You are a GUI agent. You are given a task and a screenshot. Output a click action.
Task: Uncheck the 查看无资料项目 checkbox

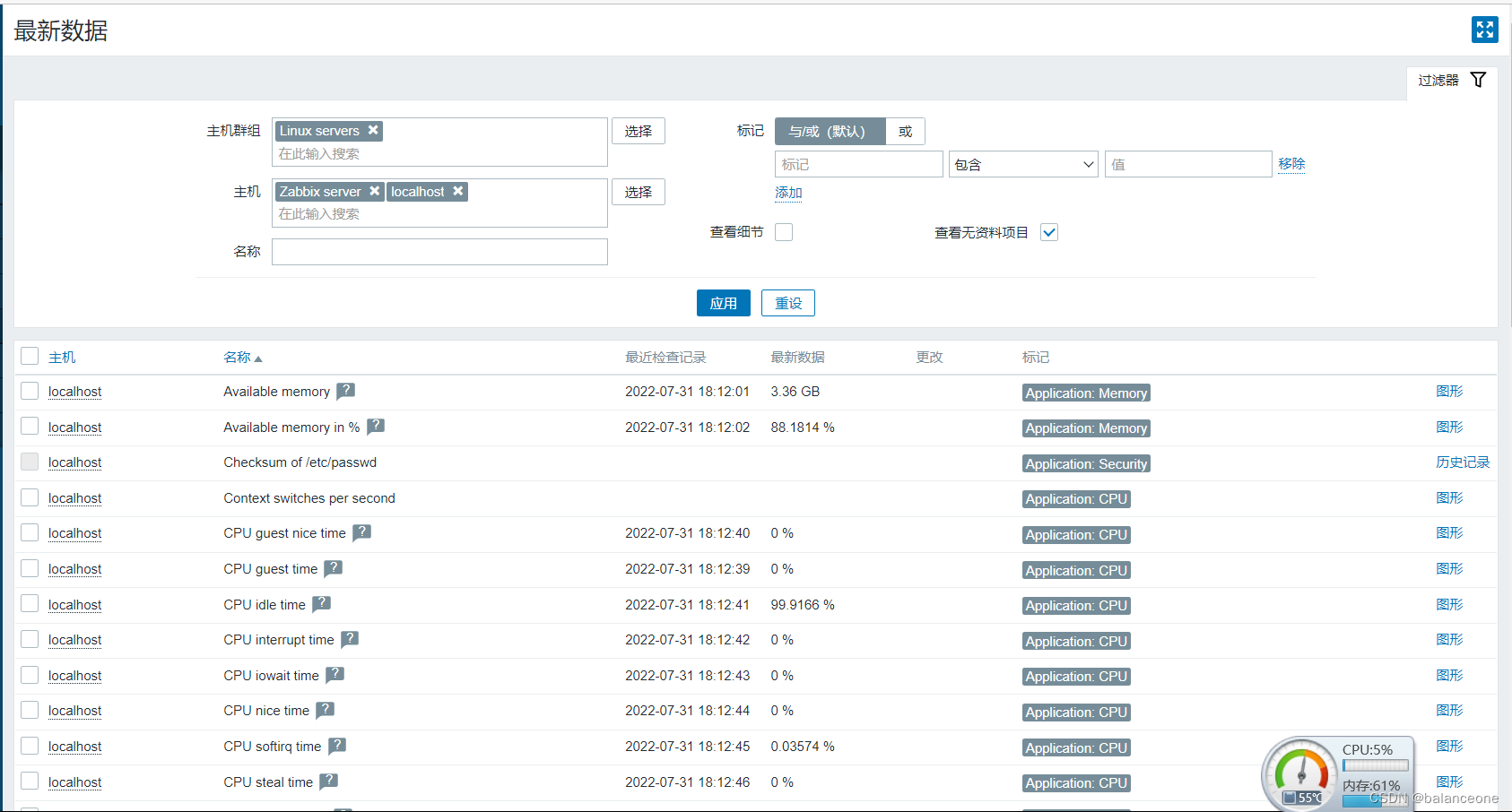pyautogui.click(x=1048, y=232)
